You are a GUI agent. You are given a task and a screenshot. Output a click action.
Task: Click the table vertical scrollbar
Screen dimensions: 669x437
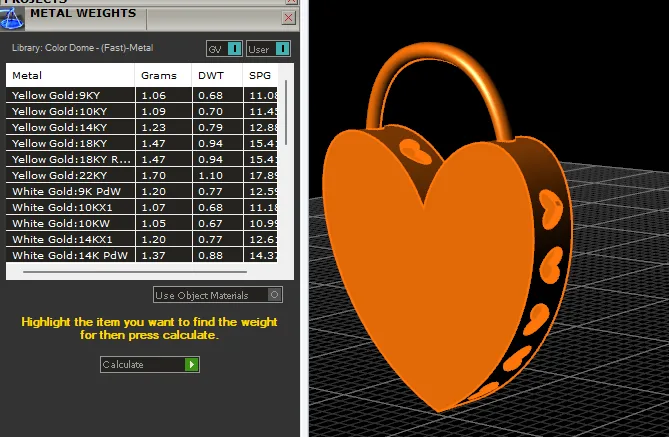coord(286,113)
